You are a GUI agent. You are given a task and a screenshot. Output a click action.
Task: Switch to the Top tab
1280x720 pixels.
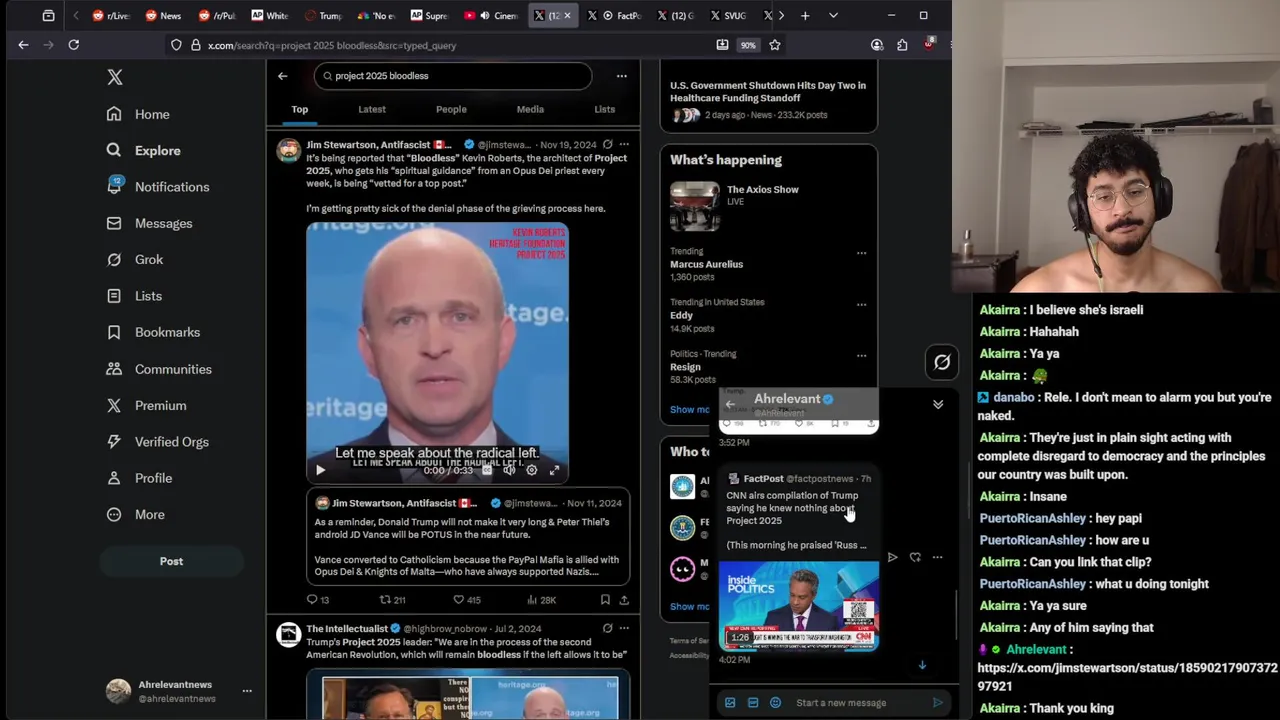click(x=300, y=109)
